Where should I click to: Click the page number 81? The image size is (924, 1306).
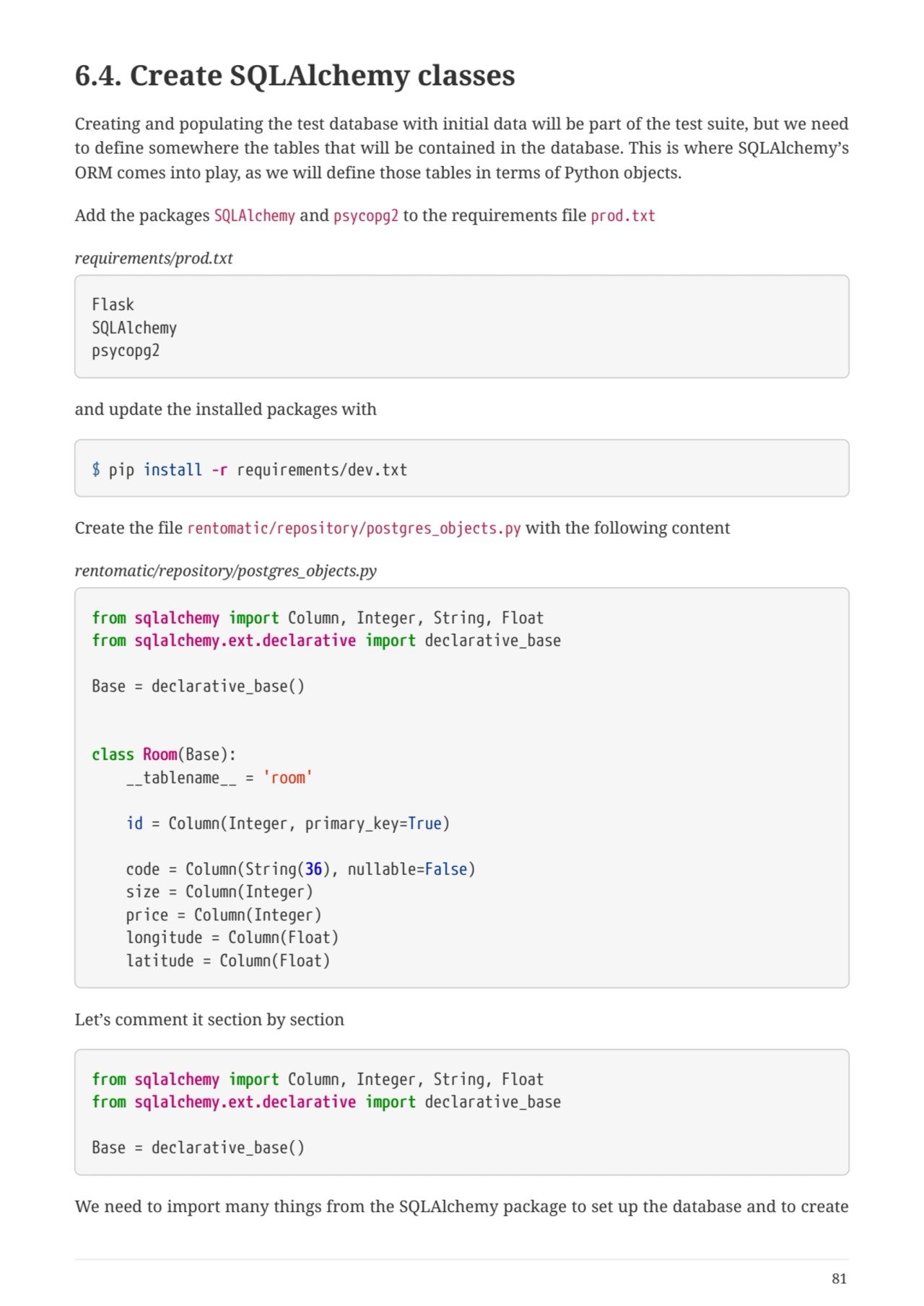point(839,1279)
